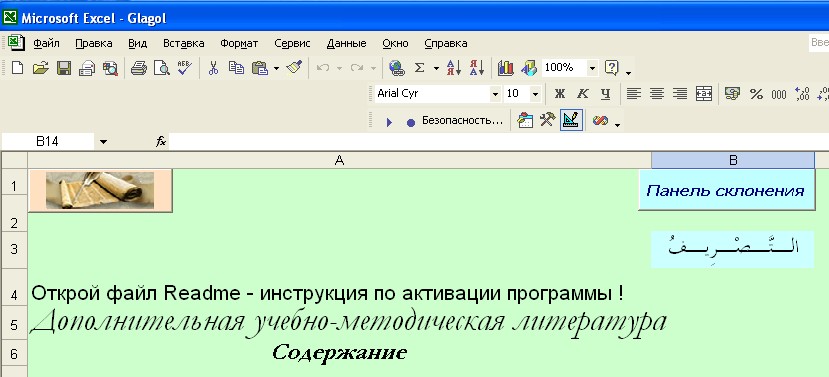Open the Сервис menu
The image size is (829, 377).
click(x=292, y=43)
